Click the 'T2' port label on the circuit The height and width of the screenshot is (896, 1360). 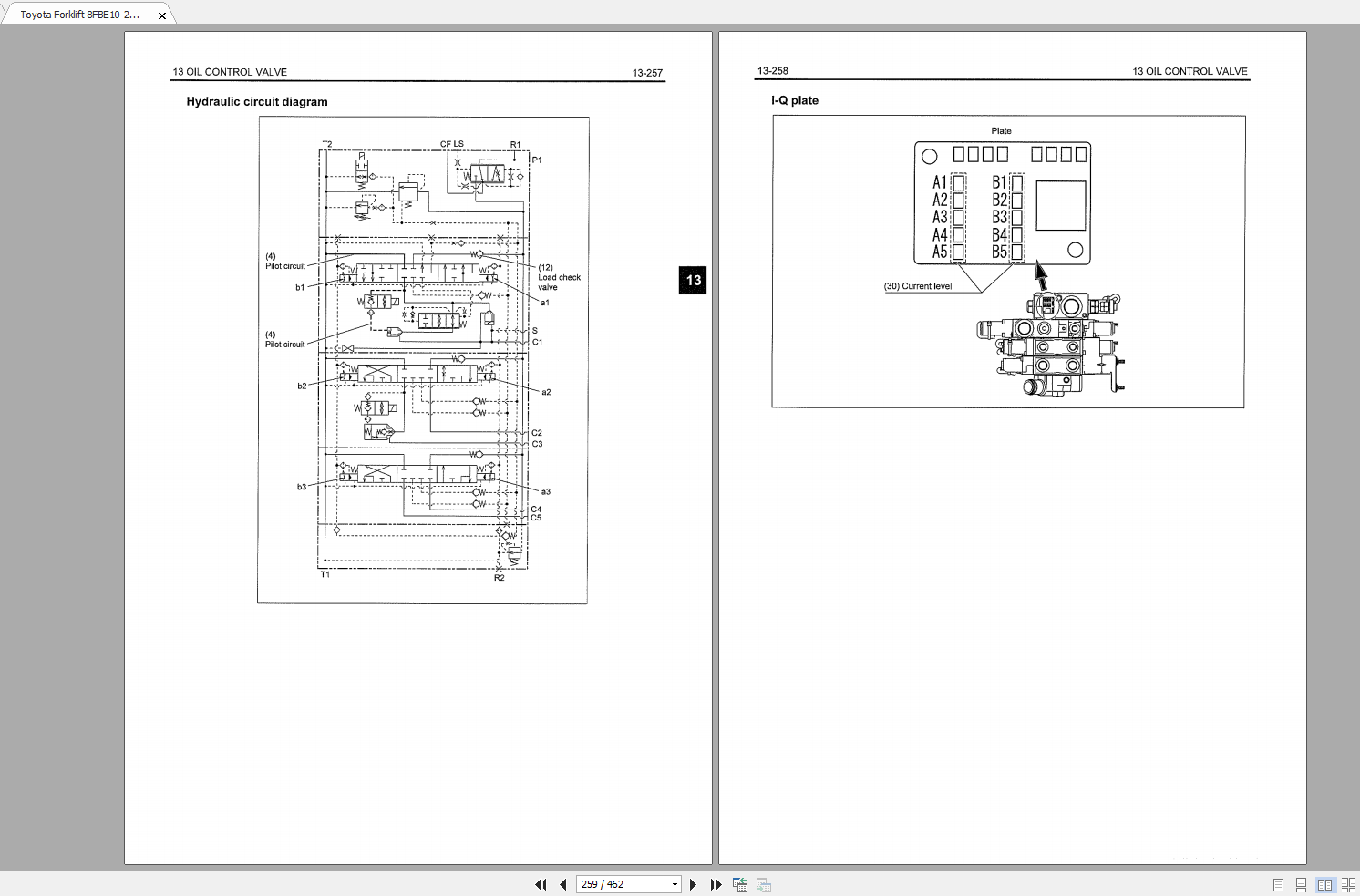coord(327,145)
